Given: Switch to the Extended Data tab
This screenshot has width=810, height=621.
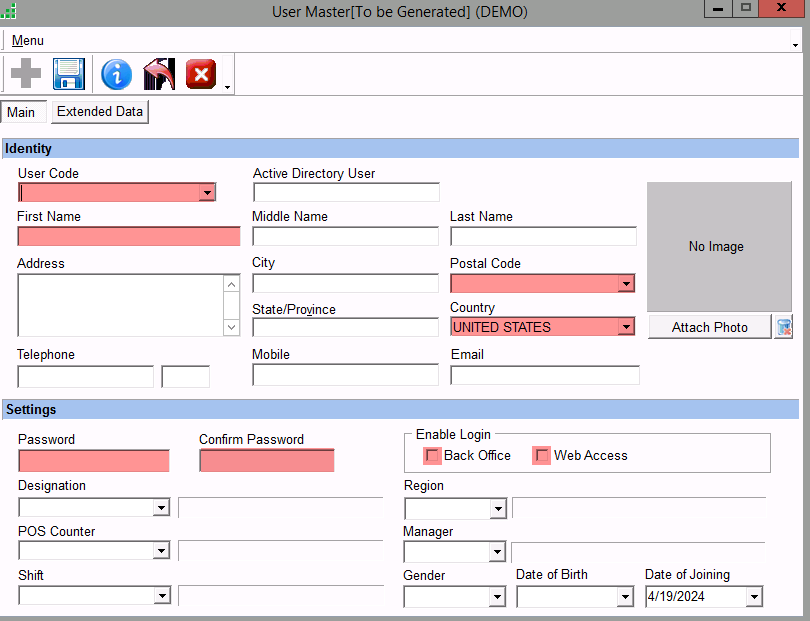Looking at the screenshot, I should tap(100, 112).
